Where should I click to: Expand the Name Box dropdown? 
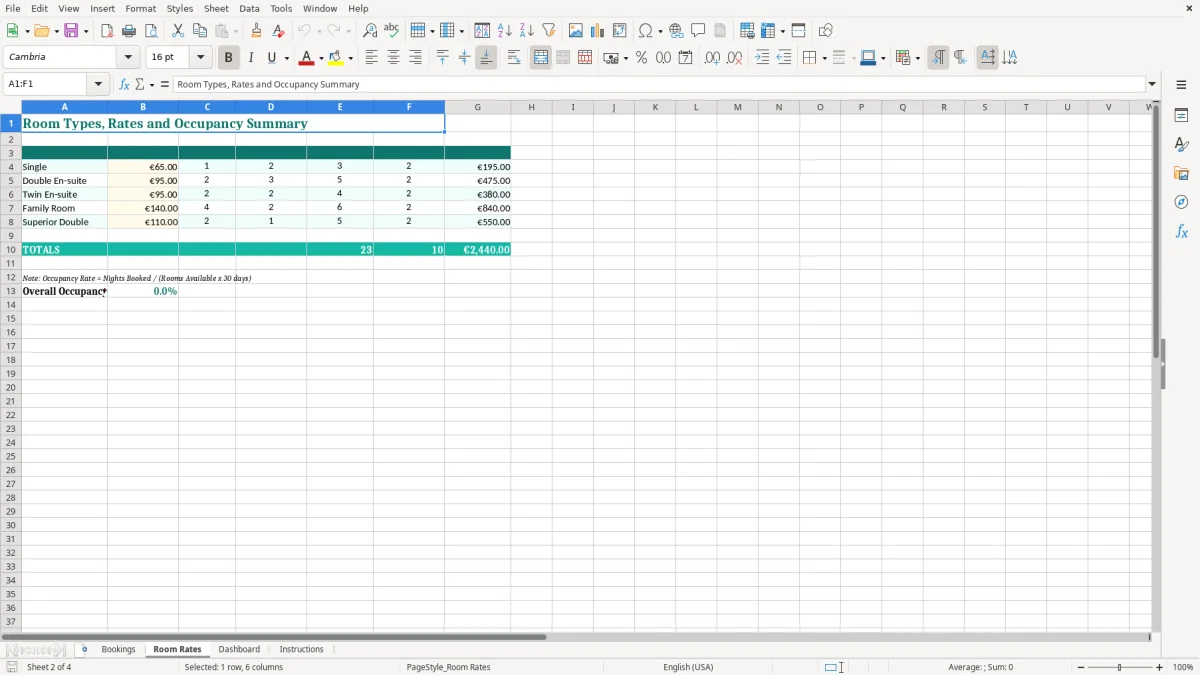point(99,85)
